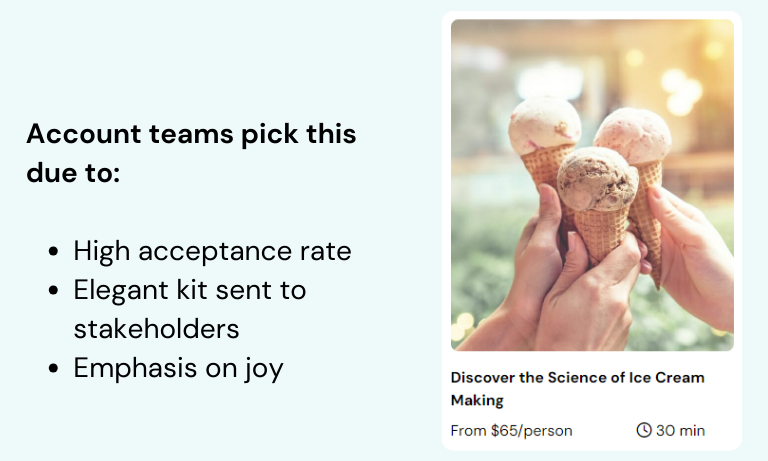Click the "Account teams pick this" heading line

[191, 134]
